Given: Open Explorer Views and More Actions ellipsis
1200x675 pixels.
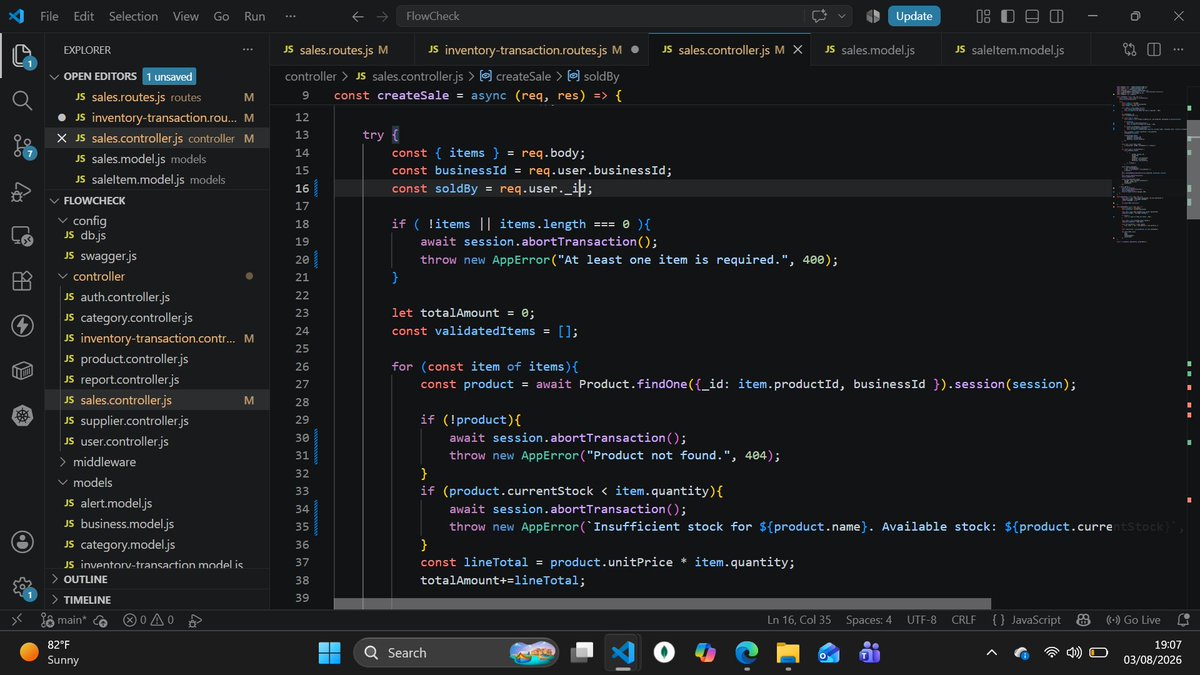Looking at the screenshot, I should pos(248,50).
